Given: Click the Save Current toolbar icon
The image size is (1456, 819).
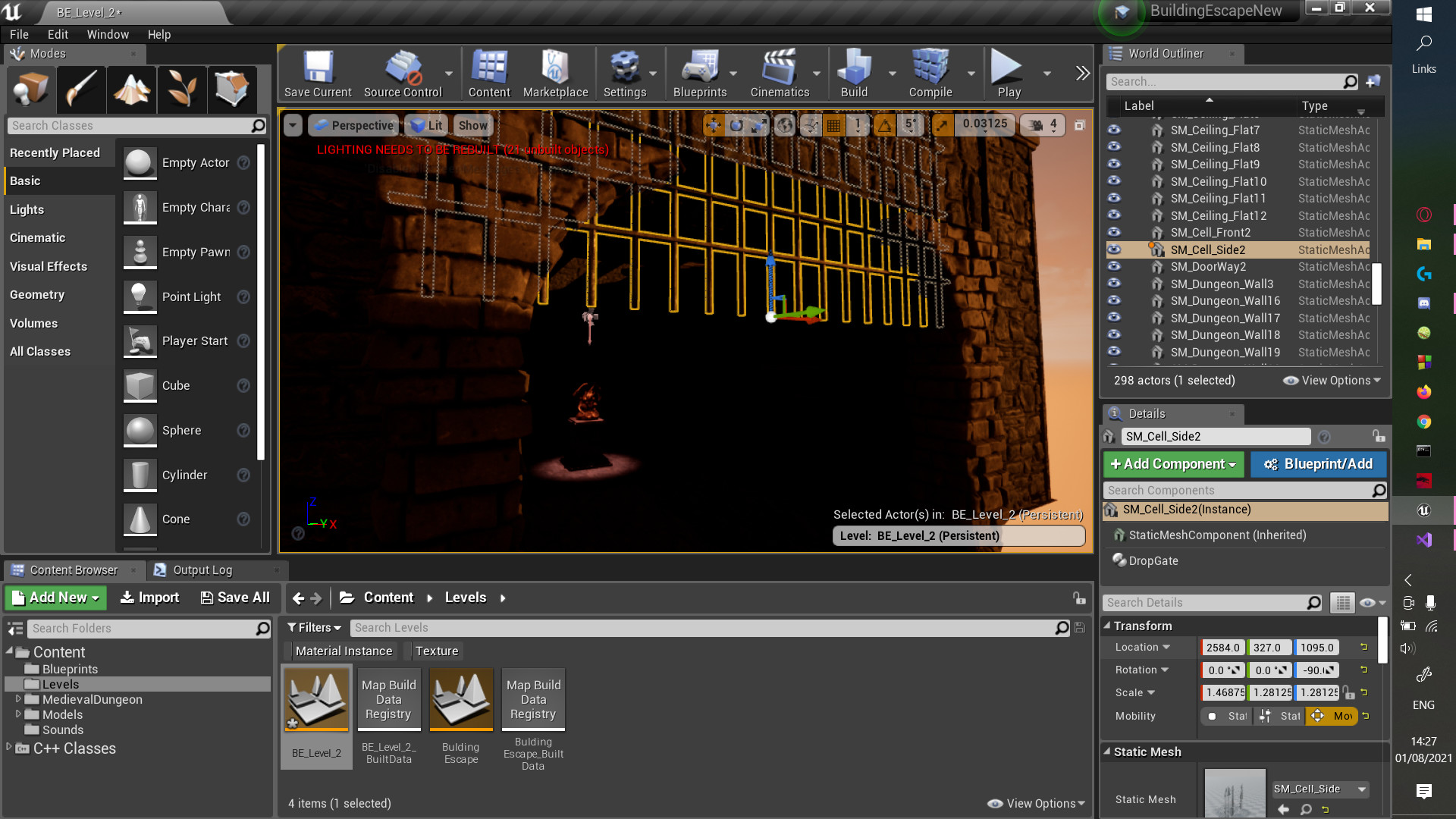Looking at the screenshot, I should point(318,70).
